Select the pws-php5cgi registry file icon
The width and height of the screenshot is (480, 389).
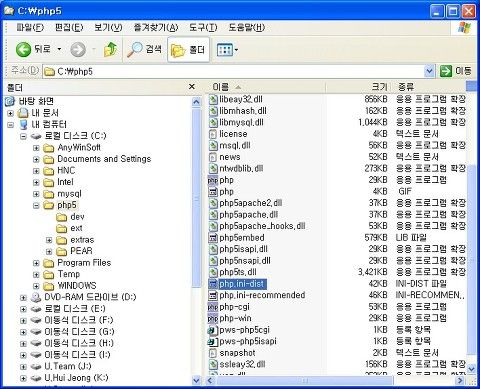tap(213, 330)
